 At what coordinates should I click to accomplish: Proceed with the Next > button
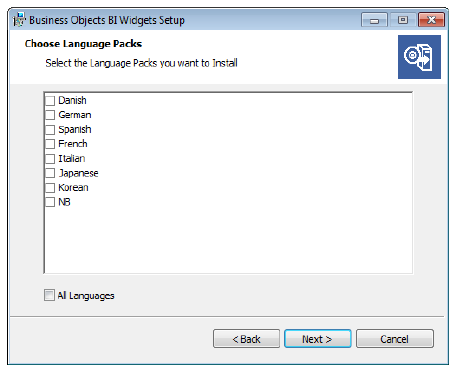coord(317,339)
